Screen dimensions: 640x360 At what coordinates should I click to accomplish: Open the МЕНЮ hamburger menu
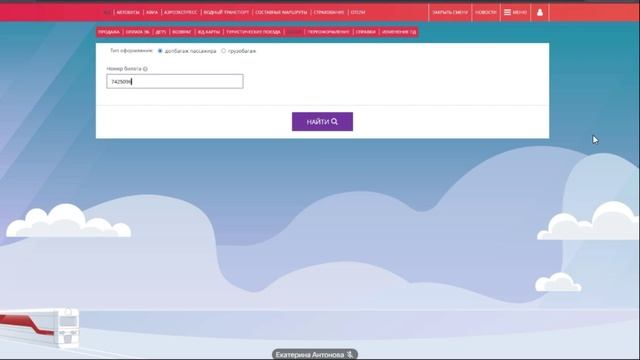tap(516, 12)
